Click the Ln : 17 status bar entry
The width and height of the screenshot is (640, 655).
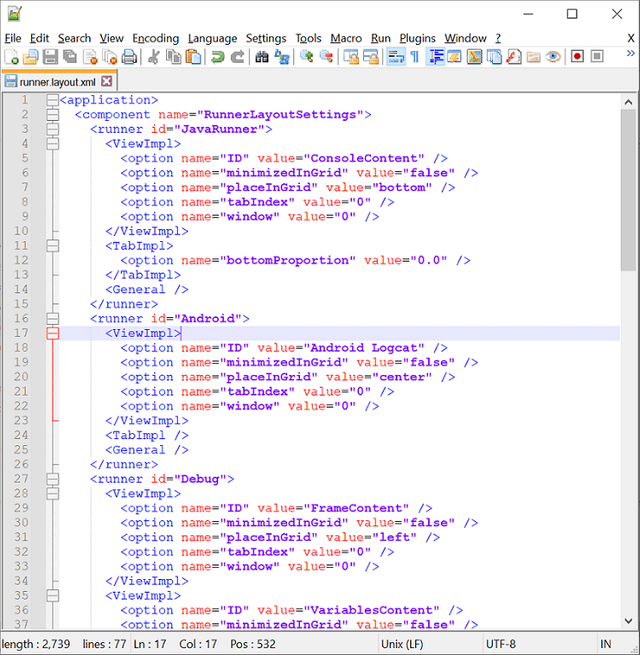(x=150, y=644)
